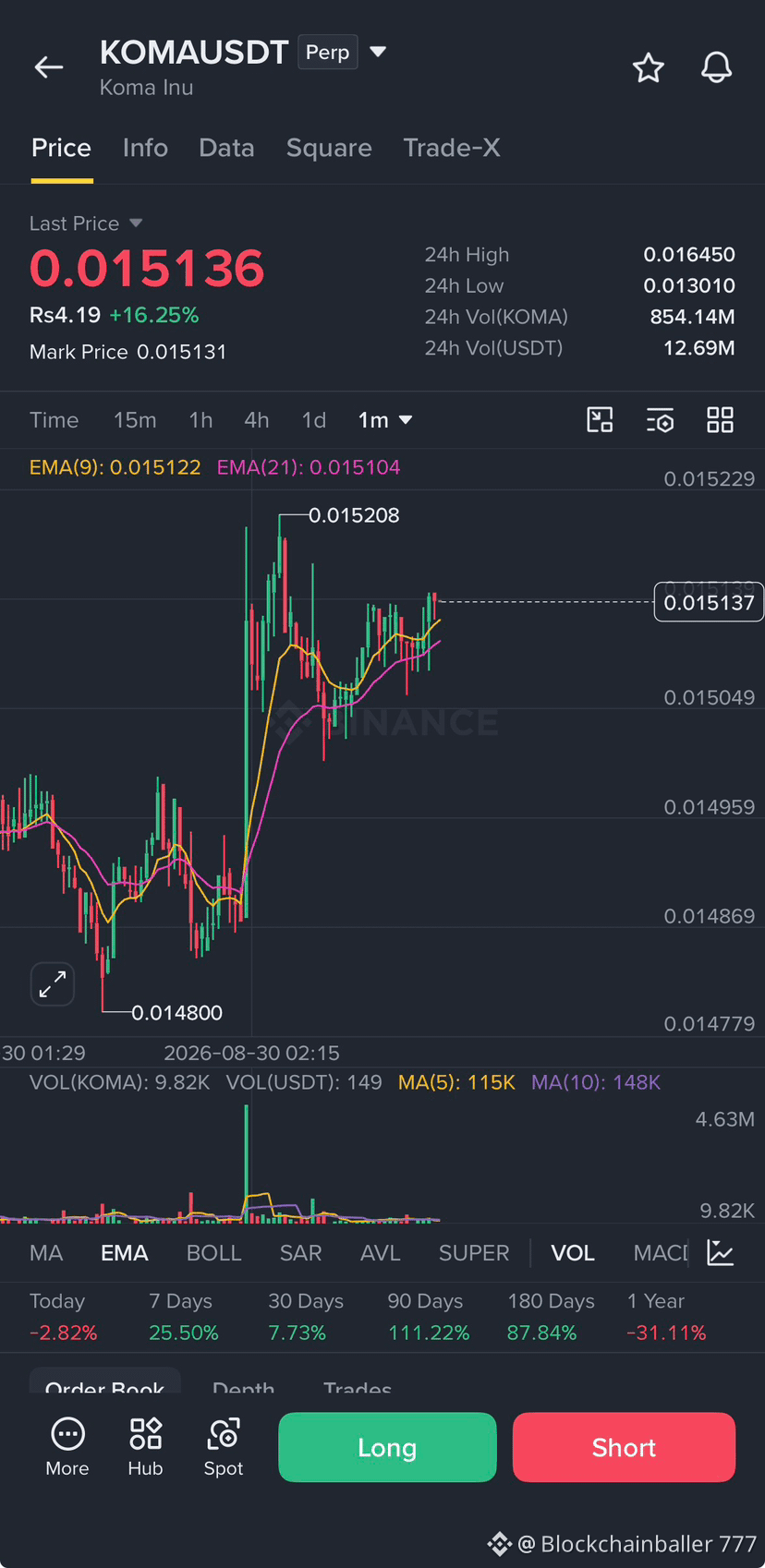Viewport: 765px width, 1568px height.
Task: Tap the last price 0.015136
Action: [x=147, y=269]
